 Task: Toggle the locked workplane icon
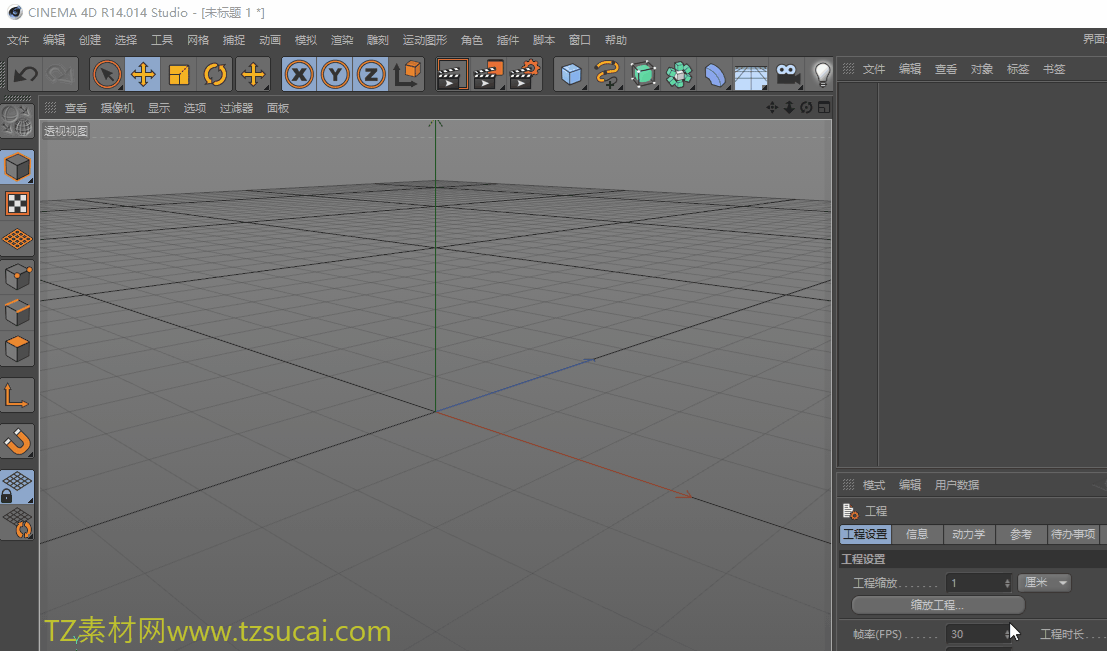coord(17,486)
